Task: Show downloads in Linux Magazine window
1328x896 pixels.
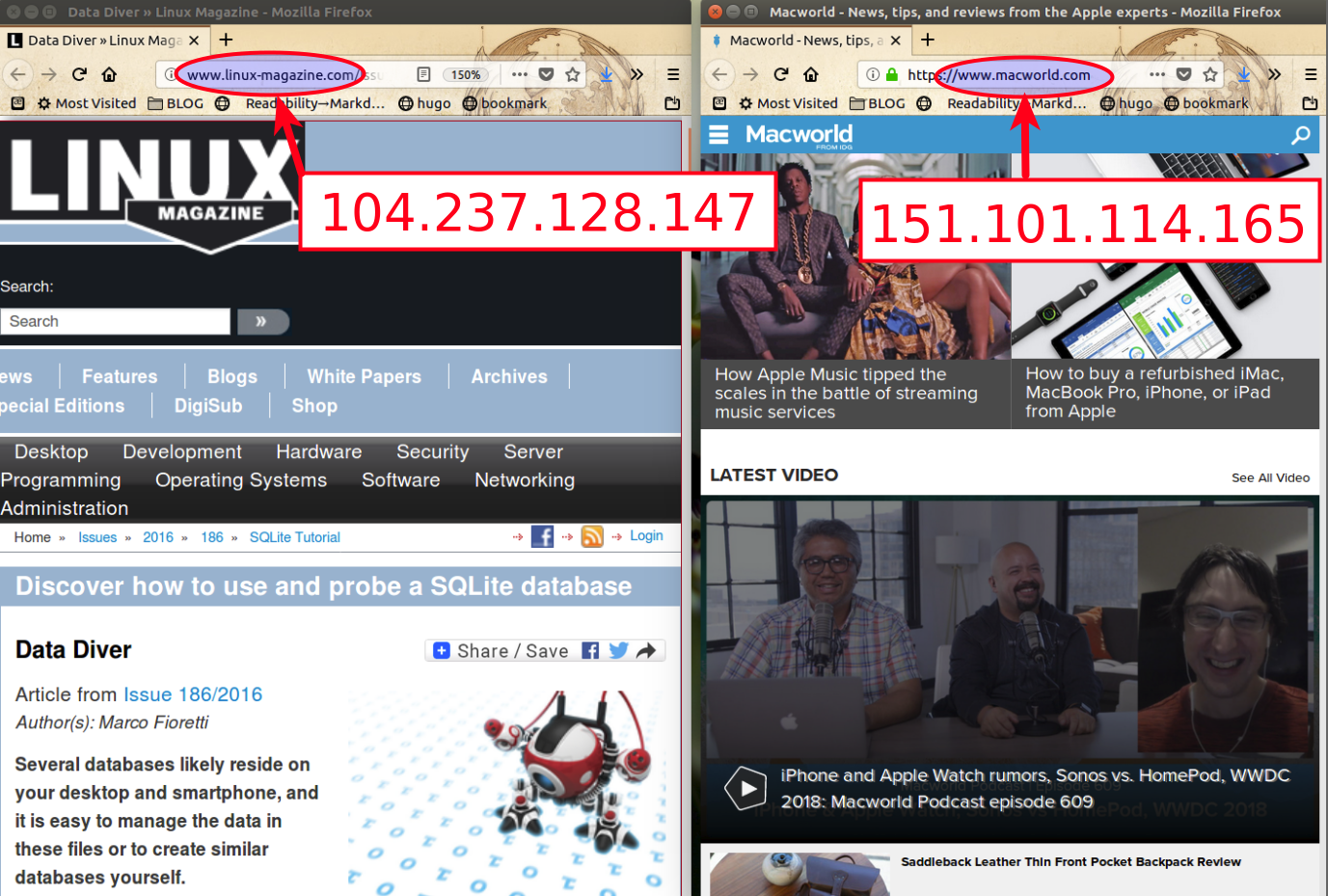Action: (606, 74)
